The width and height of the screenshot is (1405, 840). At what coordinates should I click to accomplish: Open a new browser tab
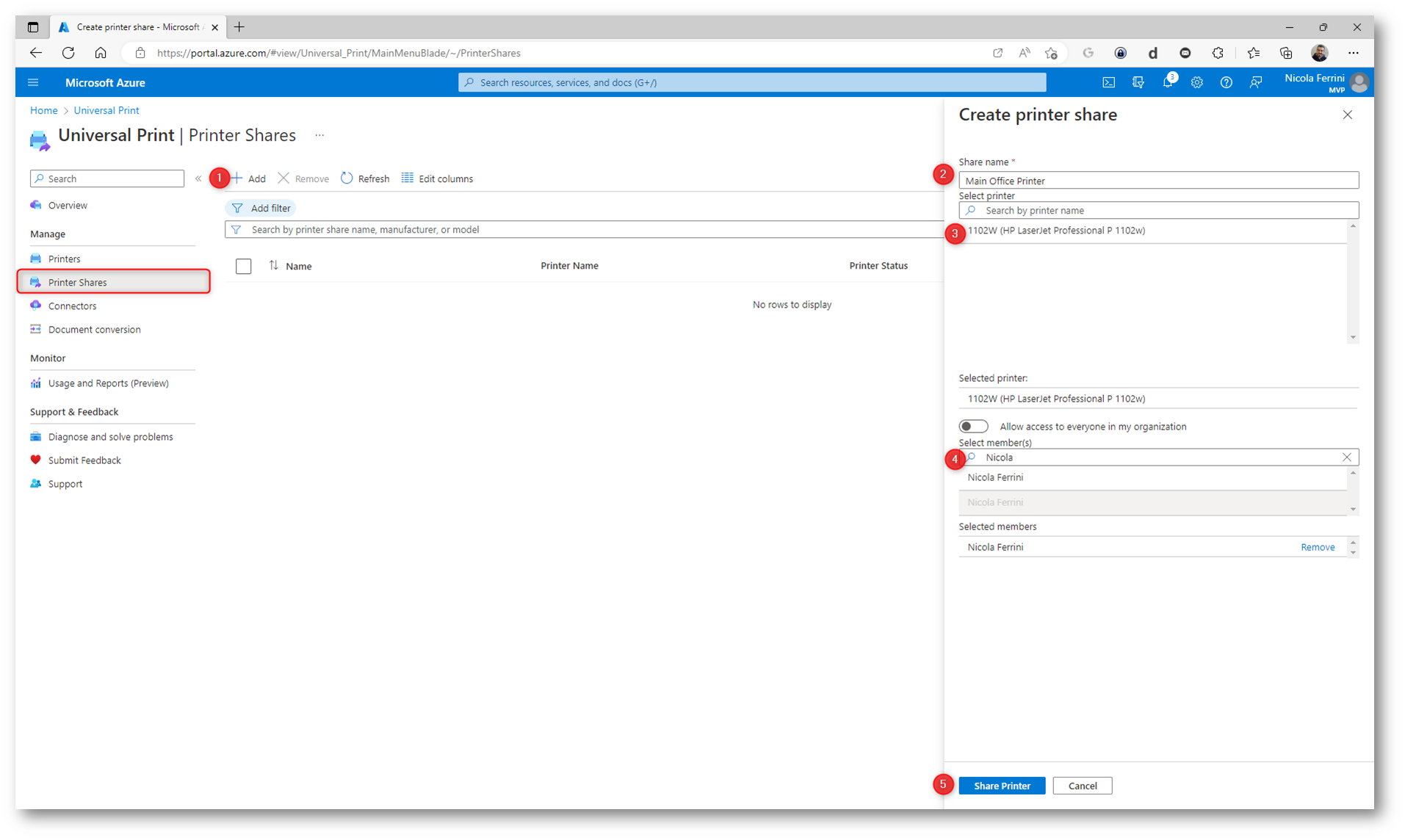point(239,27)
